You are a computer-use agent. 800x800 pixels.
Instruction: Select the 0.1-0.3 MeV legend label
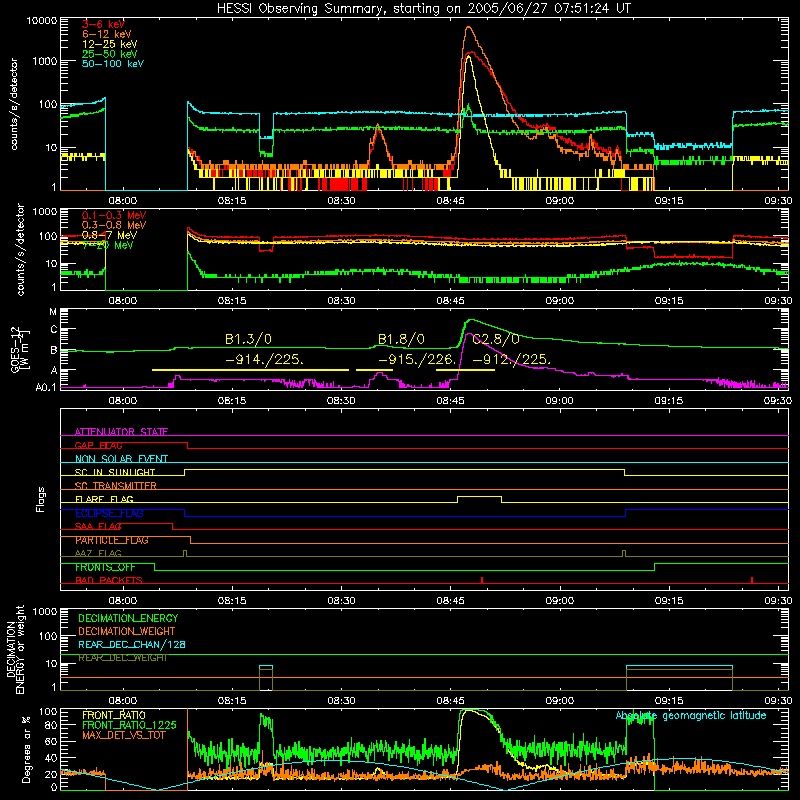(x=114, y=215)
